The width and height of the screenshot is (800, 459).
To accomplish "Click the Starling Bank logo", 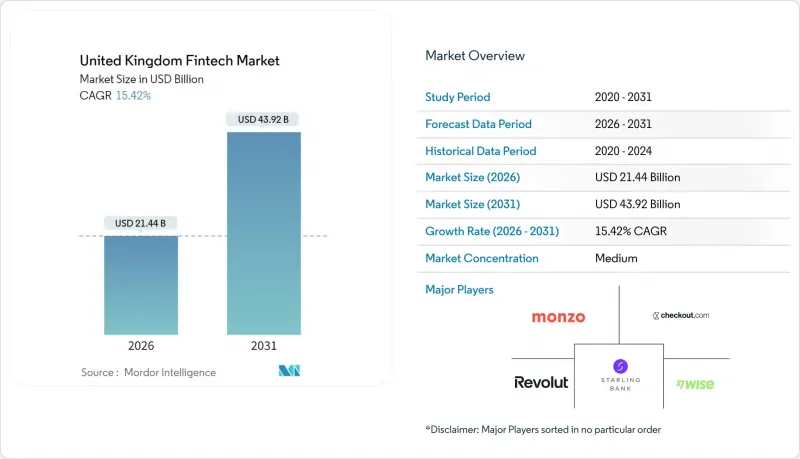I will click(x=619, y=374).
